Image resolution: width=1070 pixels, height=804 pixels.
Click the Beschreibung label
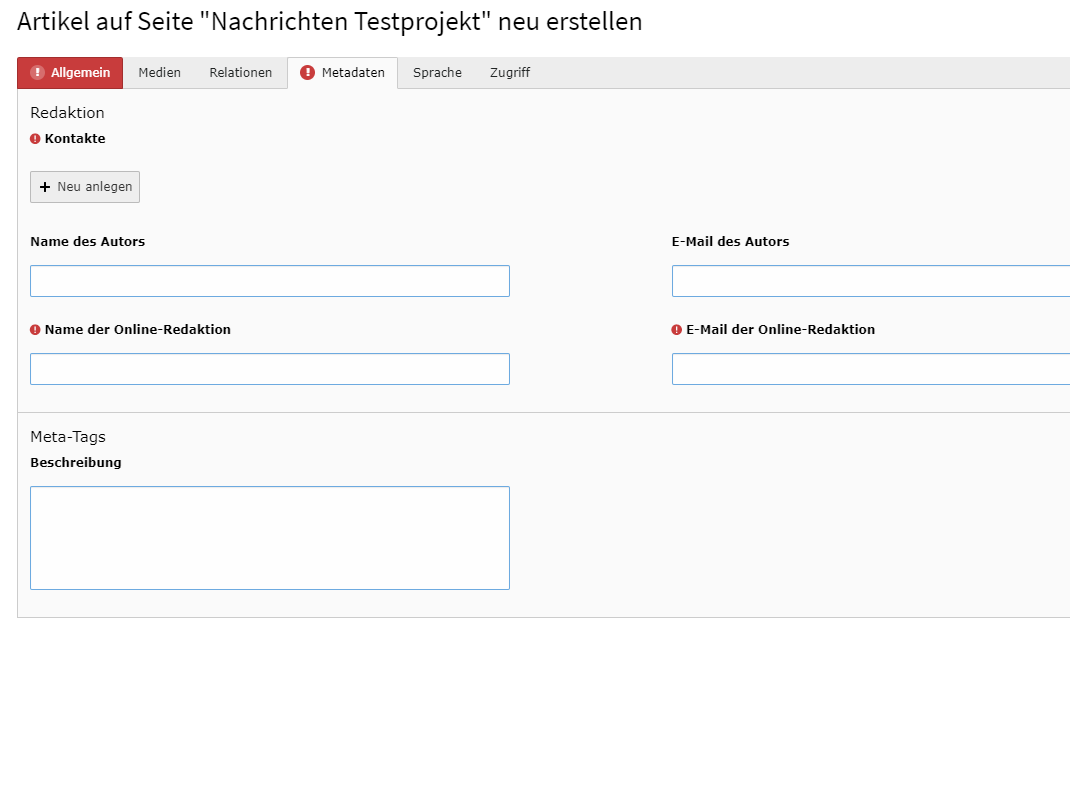click(76, 463)
